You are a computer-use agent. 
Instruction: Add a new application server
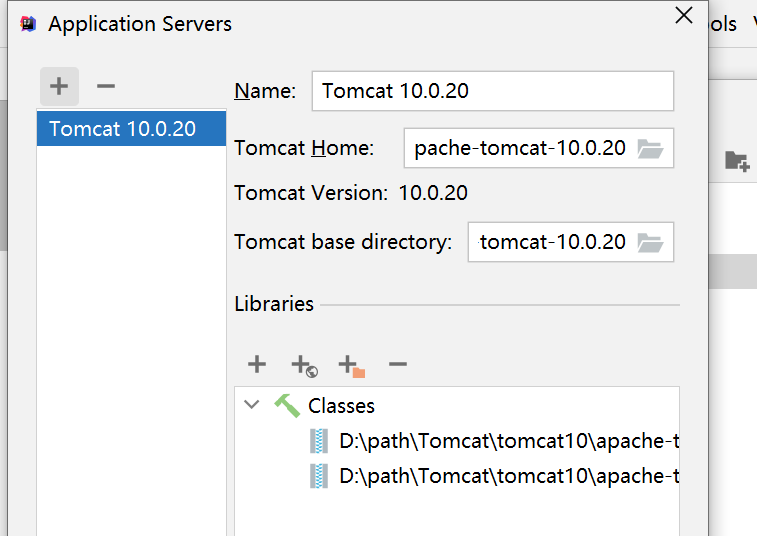click(x=59, y=86)
